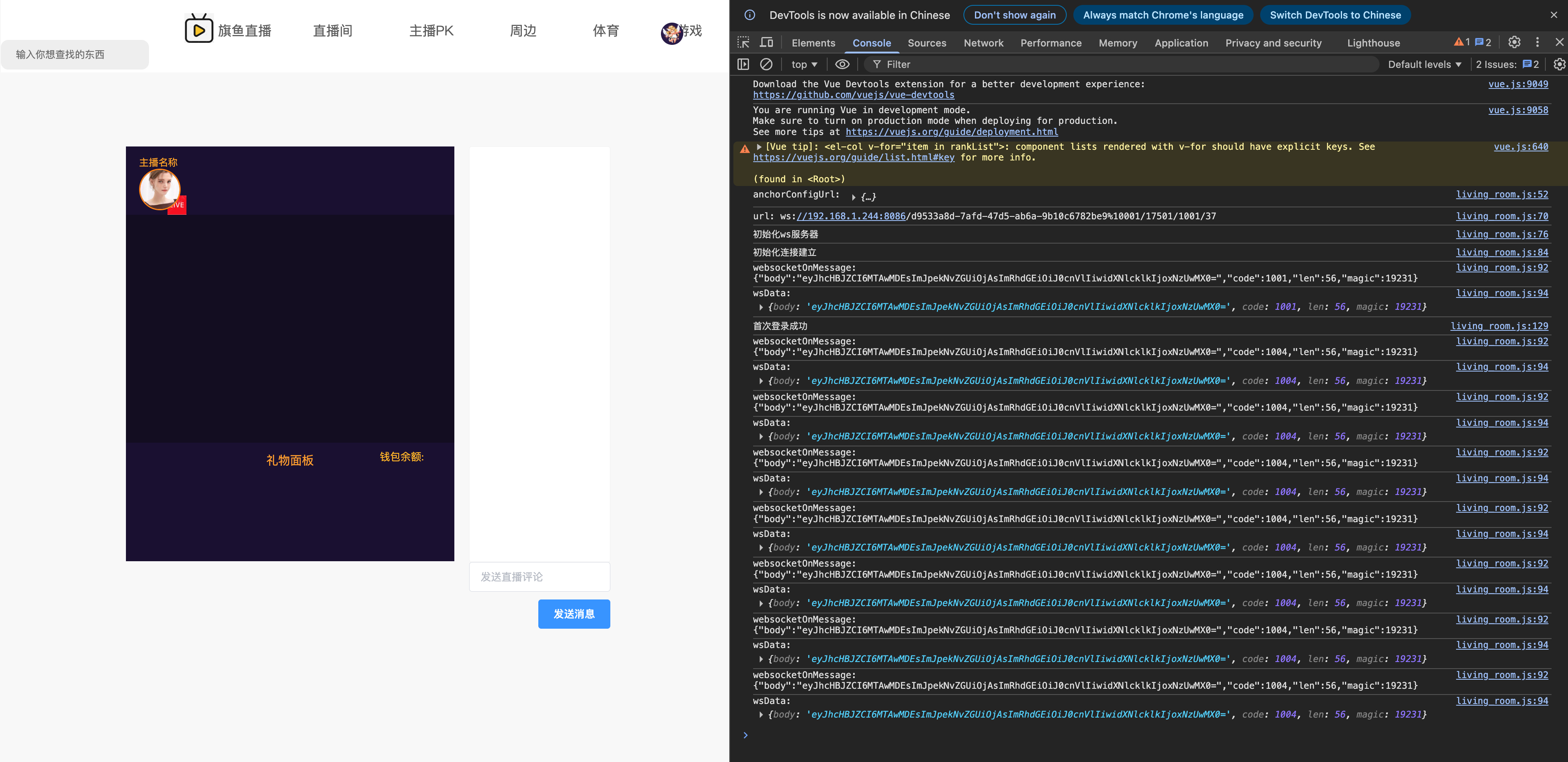Expand the anchorConfigUrl object triangle
This screenshot has height=762, width=1568.
click(x=854, y=197)
